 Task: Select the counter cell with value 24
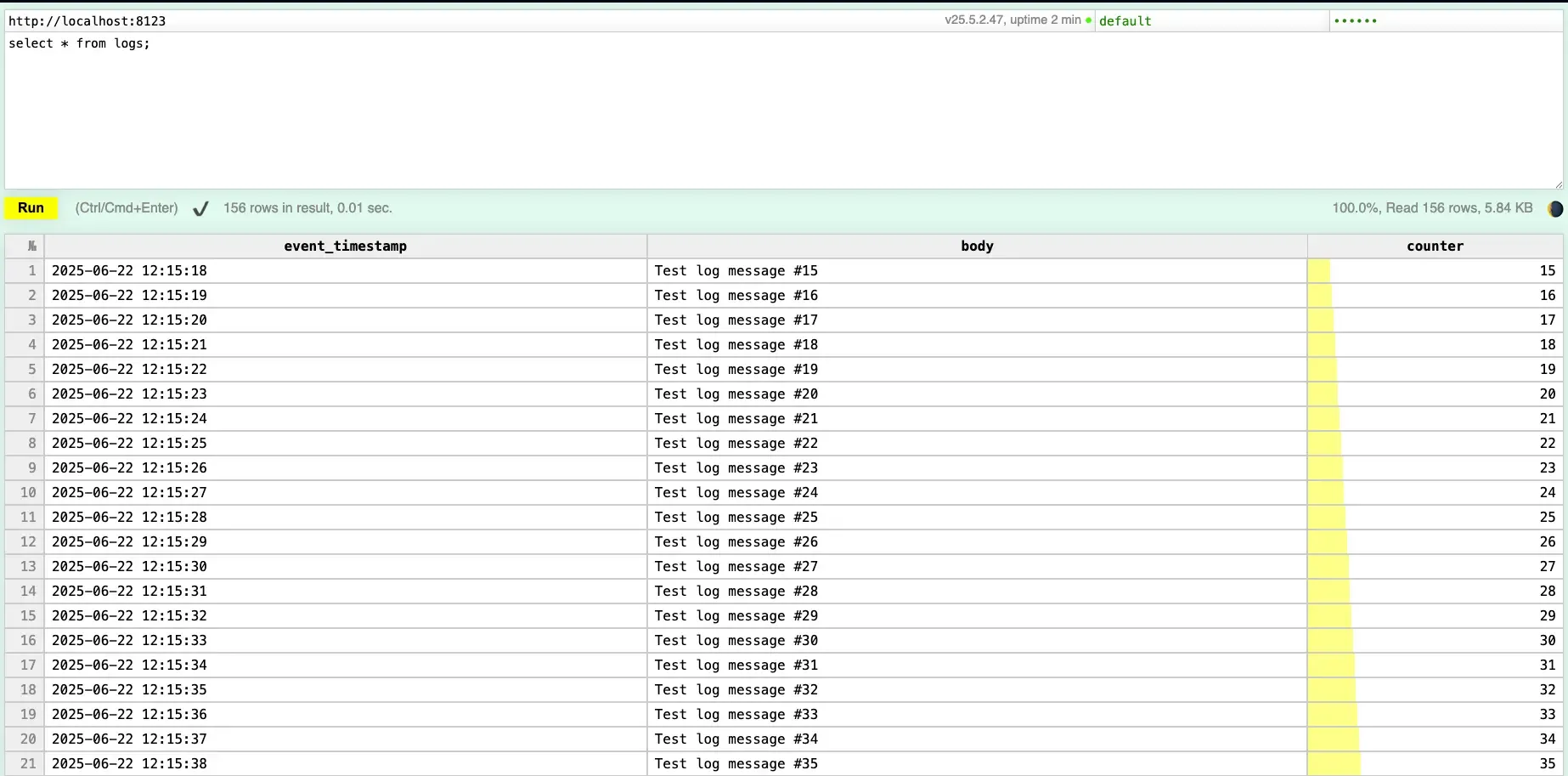tap(1435, 492)
